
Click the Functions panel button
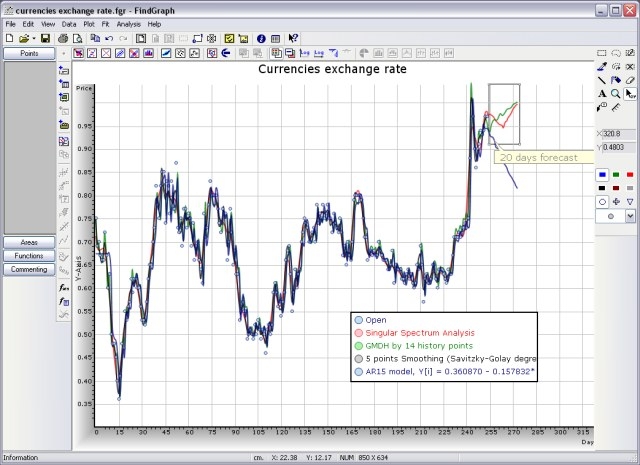[28, 256]
